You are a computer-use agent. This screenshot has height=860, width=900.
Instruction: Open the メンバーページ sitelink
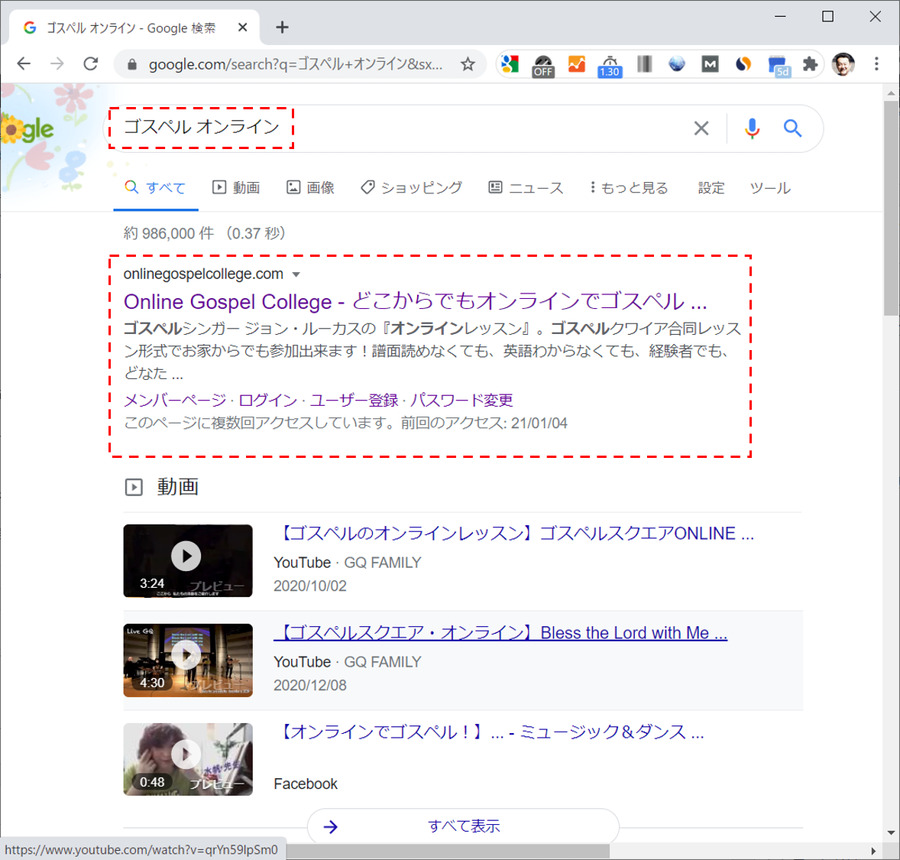pyautogui.click(x=175, y=400)
